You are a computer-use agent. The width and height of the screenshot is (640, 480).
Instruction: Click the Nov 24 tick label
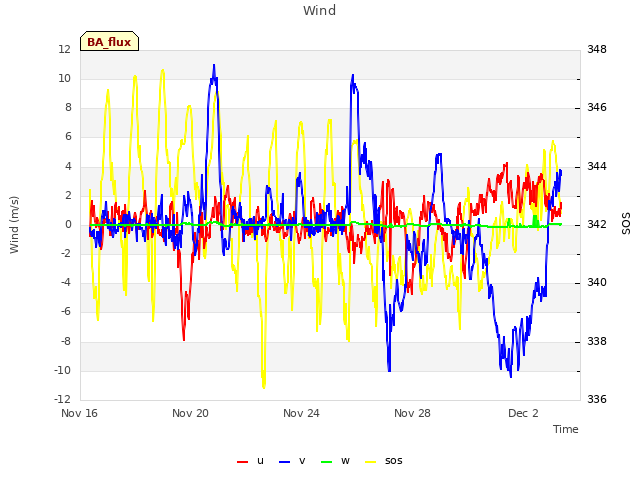click(x=301, y=413)
